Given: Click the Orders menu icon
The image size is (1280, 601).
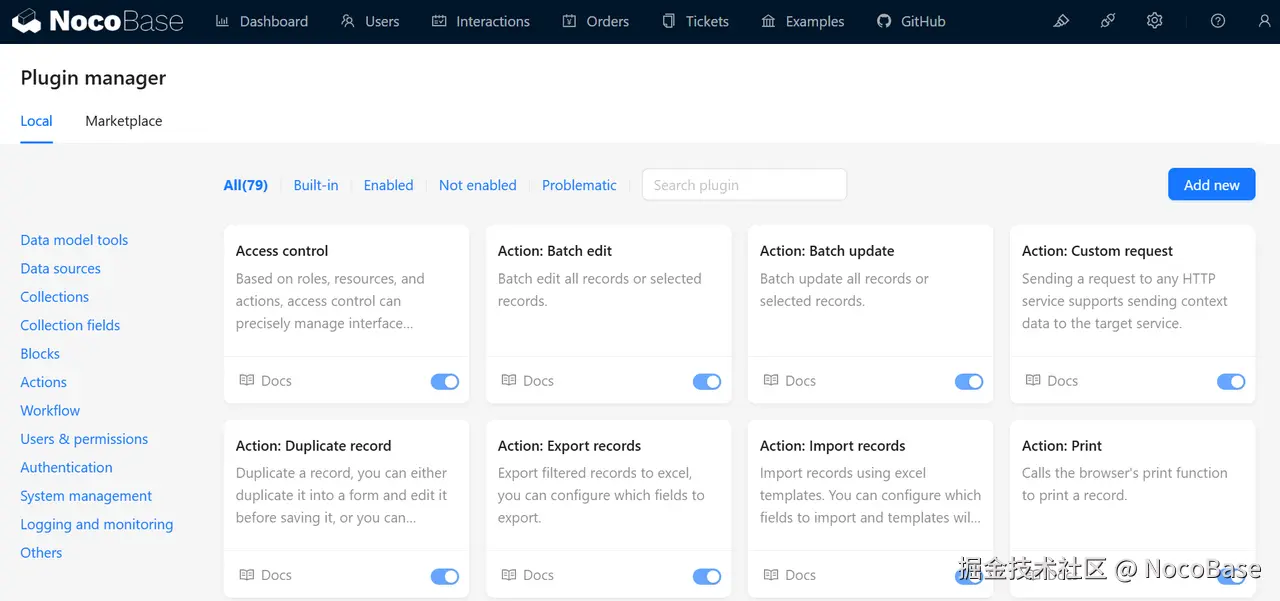Looking at the screenshot, I should (x=569, y=21).
